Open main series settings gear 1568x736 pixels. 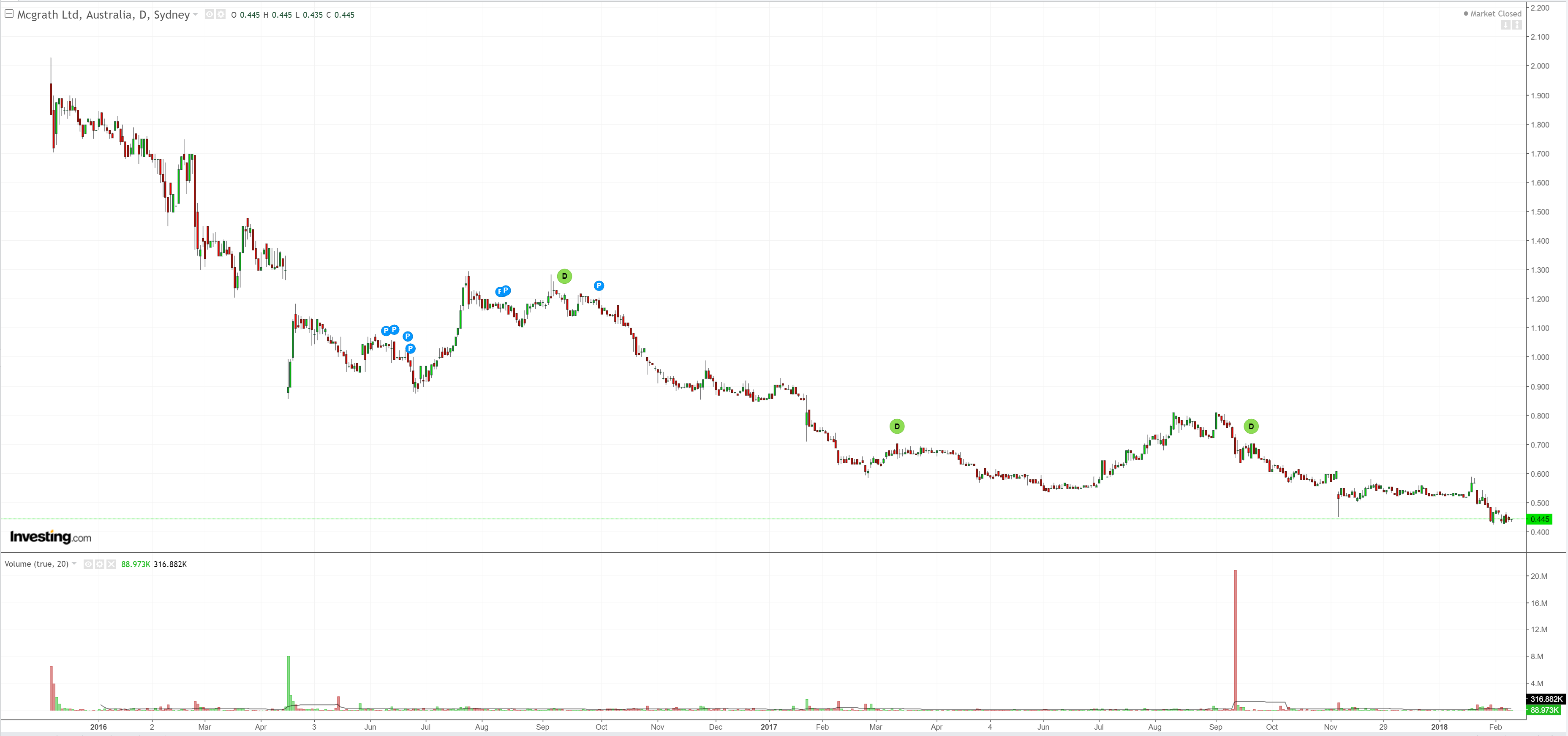pos(221,15)
